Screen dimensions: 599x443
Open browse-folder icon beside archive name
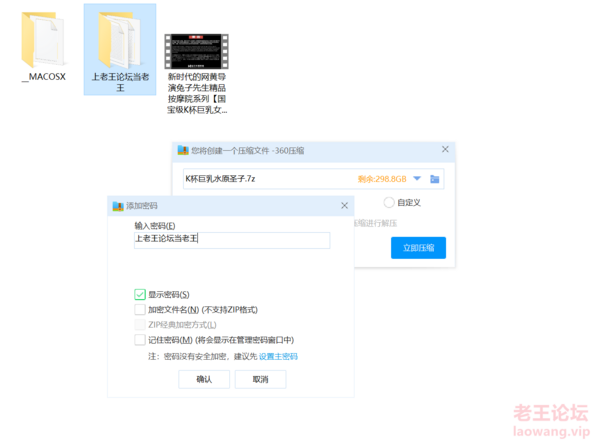434,179
